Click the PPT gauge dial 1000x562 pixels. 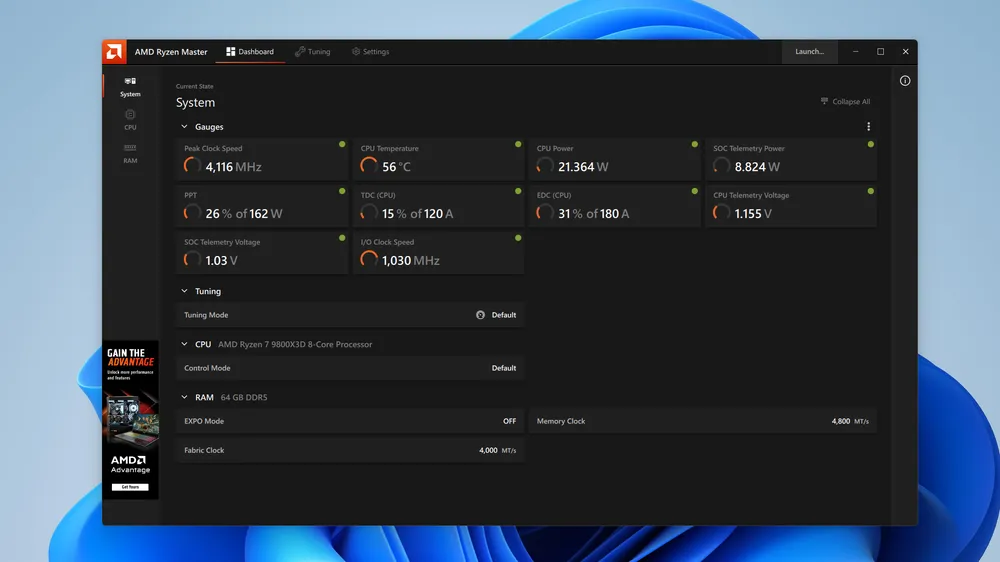[x=192, y=213]
